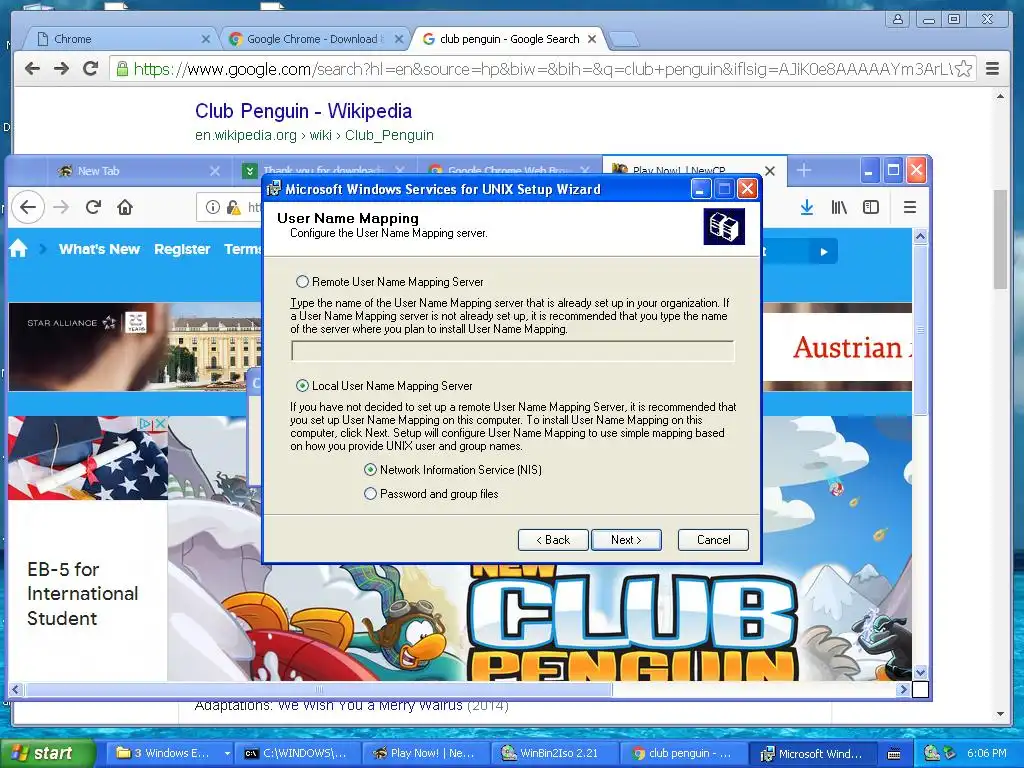
Task: Close Firefox 'Play Now!' tab
Action: (x=770, y=170)
